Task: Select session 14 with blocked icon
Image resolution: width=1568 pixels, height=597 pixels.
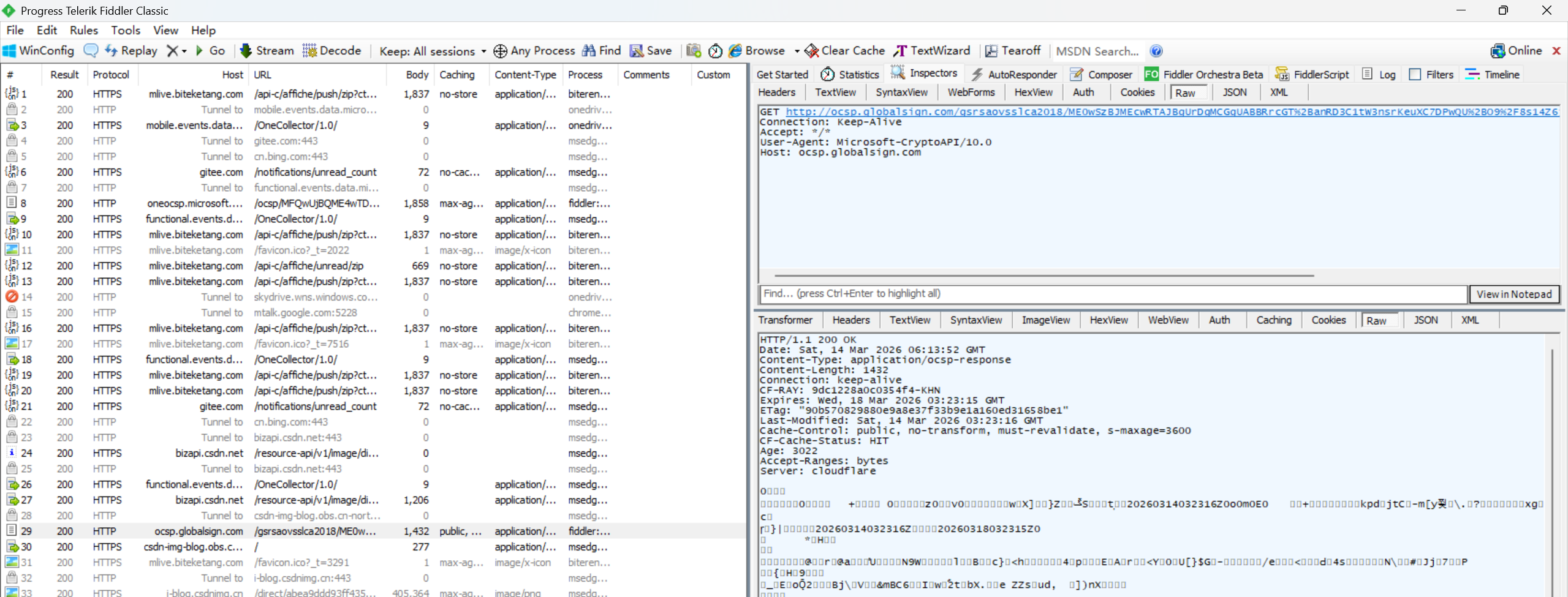Action: tap(373, 297)
